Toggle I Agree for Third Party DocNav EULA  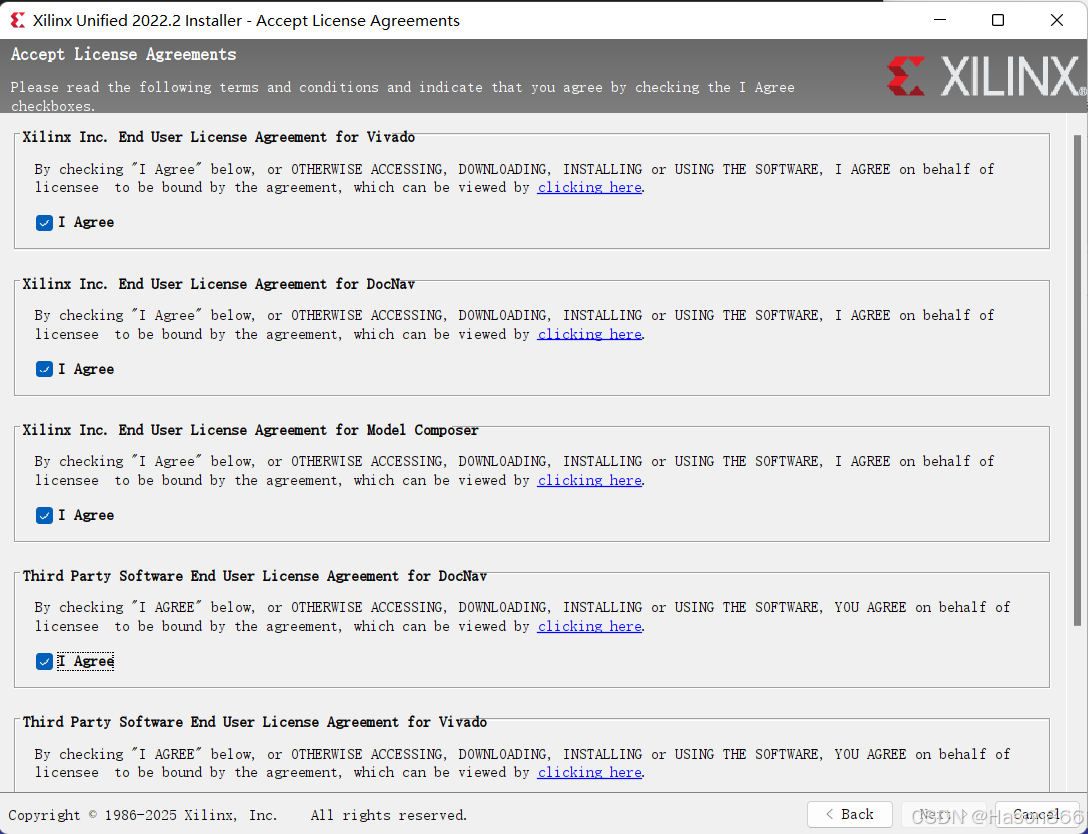point(44,661)
